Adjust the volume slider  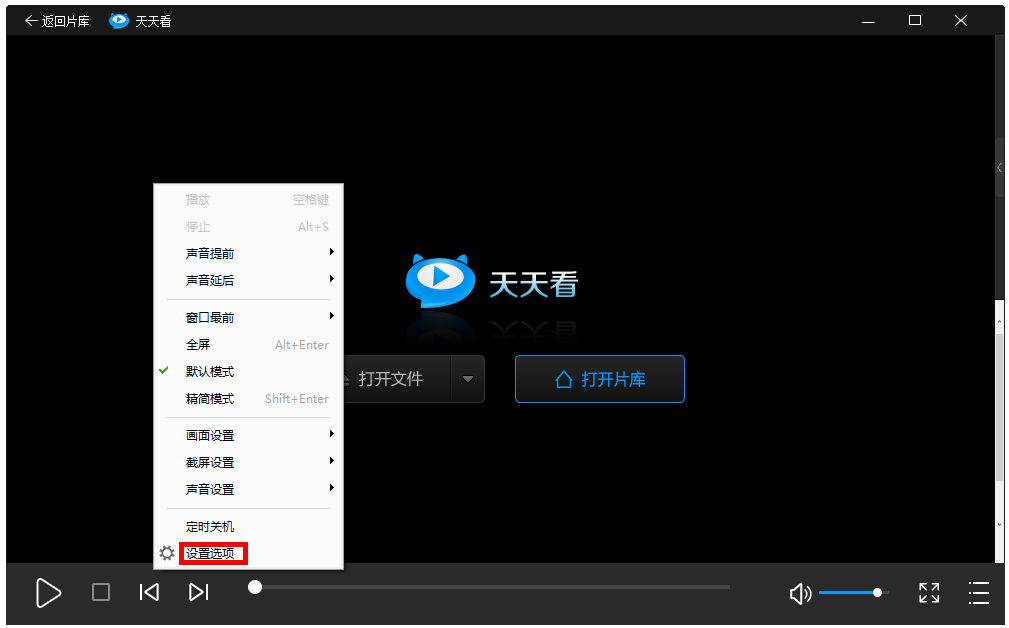pyautogui.click(x=853, y=593)
